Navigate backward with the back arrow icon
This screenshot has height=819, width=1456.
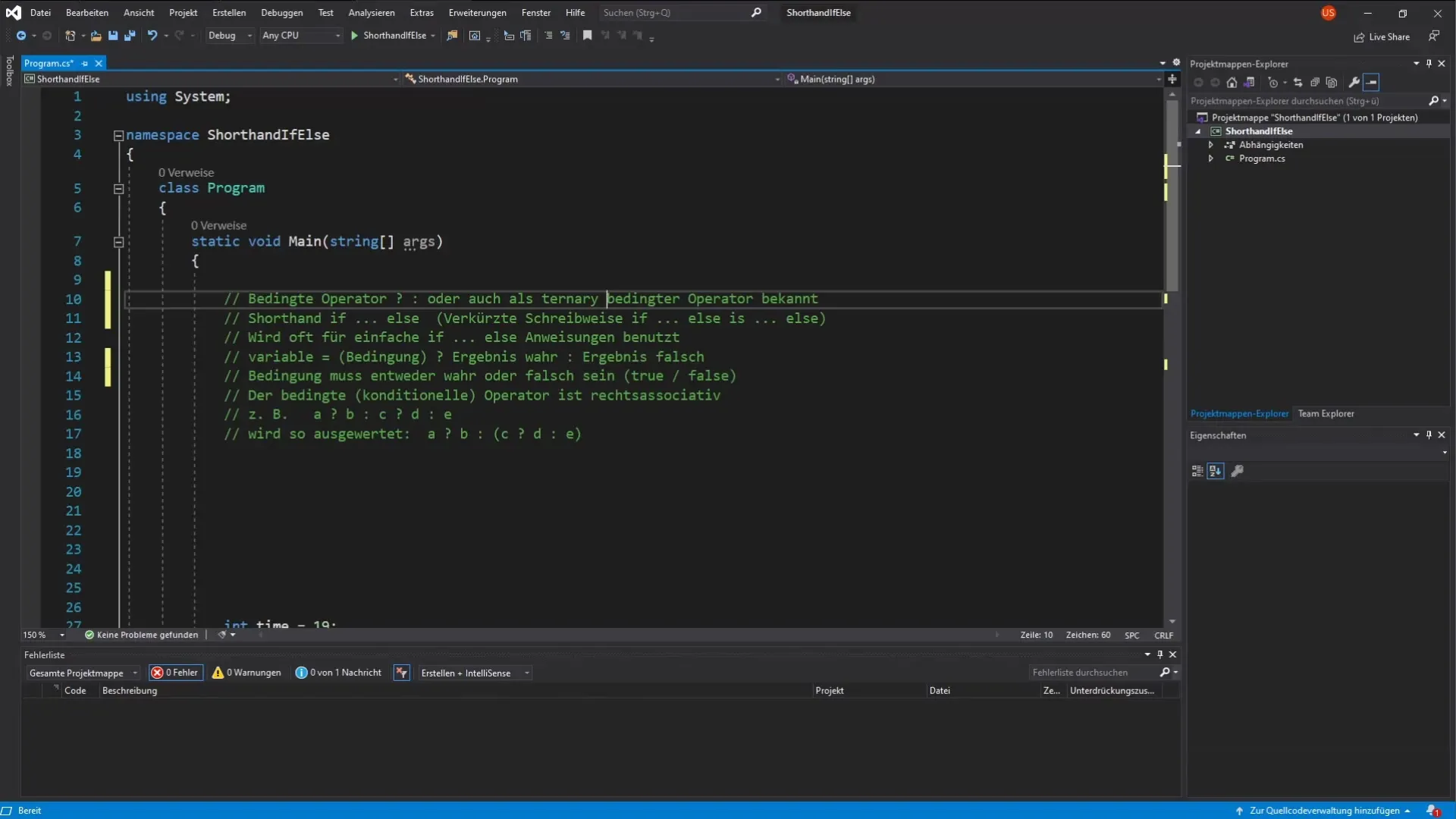point(20,36)
